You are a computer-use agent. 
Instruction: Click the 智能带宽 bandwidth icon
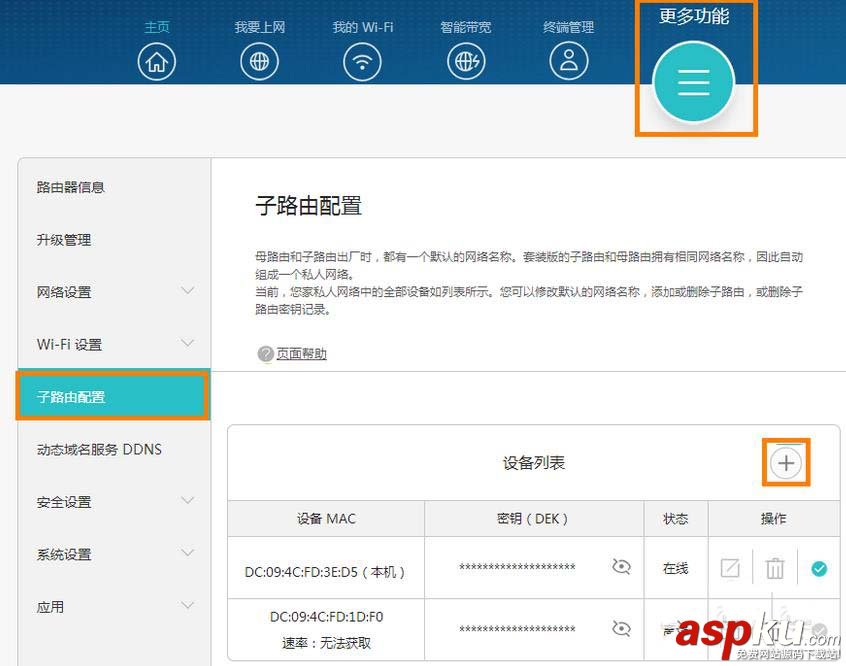[x=466, y=61]
